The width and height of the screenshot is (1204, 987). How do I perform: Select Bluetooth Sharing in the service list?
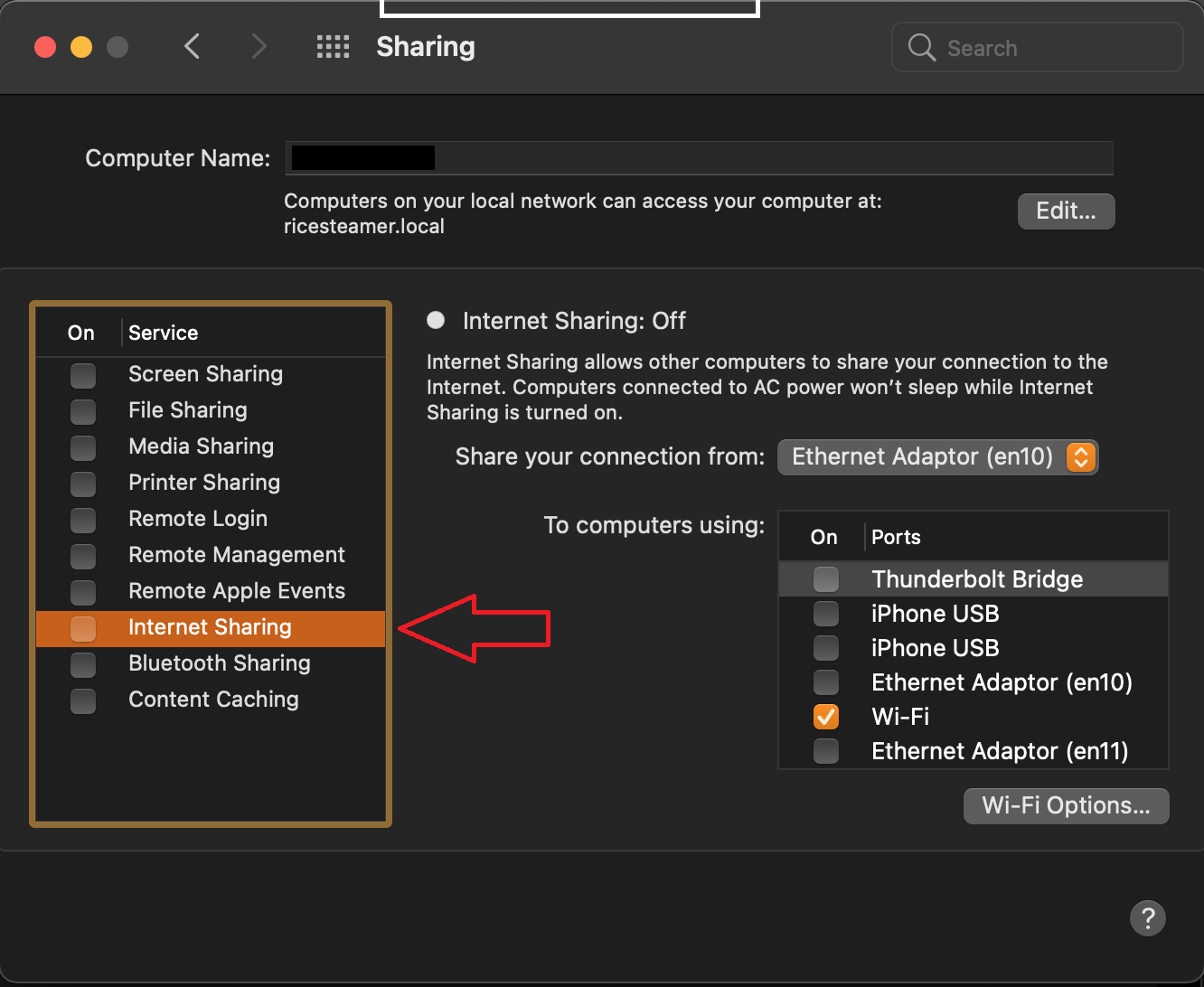point(220,663)
